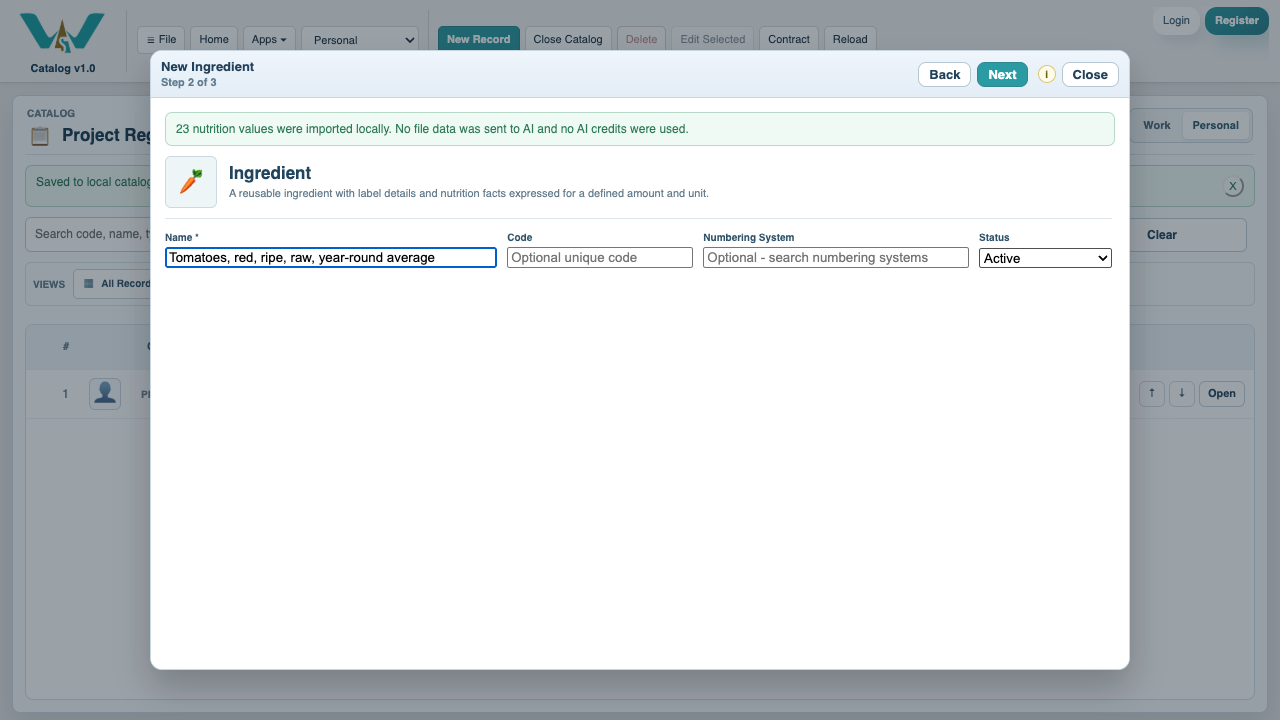Click the Catalog v1.0 logo

point(62,42)
